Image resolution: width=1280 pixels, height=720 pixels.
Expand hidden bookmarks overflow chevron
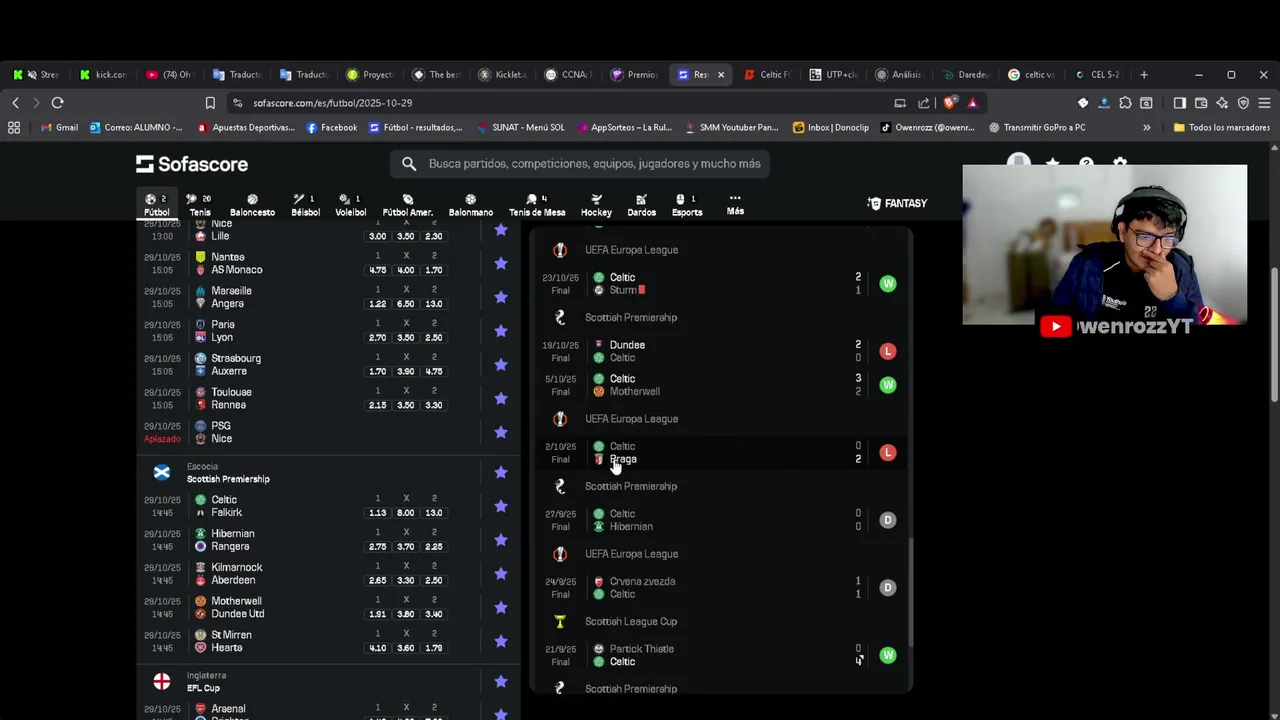1146,128
